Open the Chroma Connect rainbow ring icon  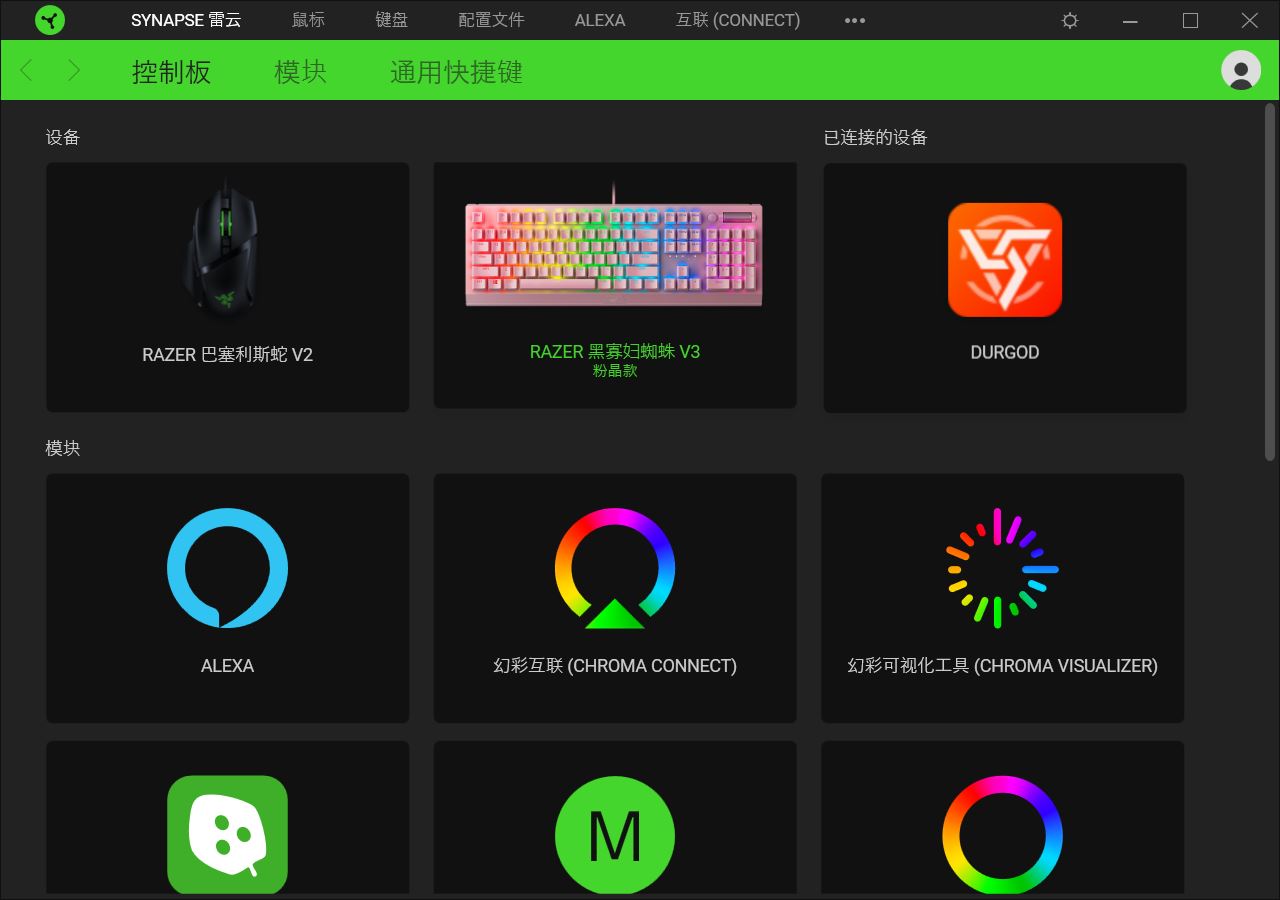(x=615, y=568)
